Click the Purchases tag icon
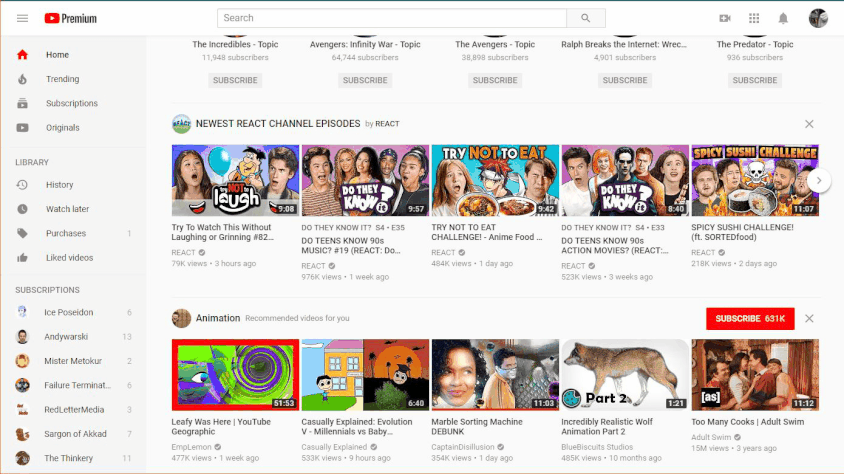The width and height of the screenshot is (844, 474). (x=22, y=233)
